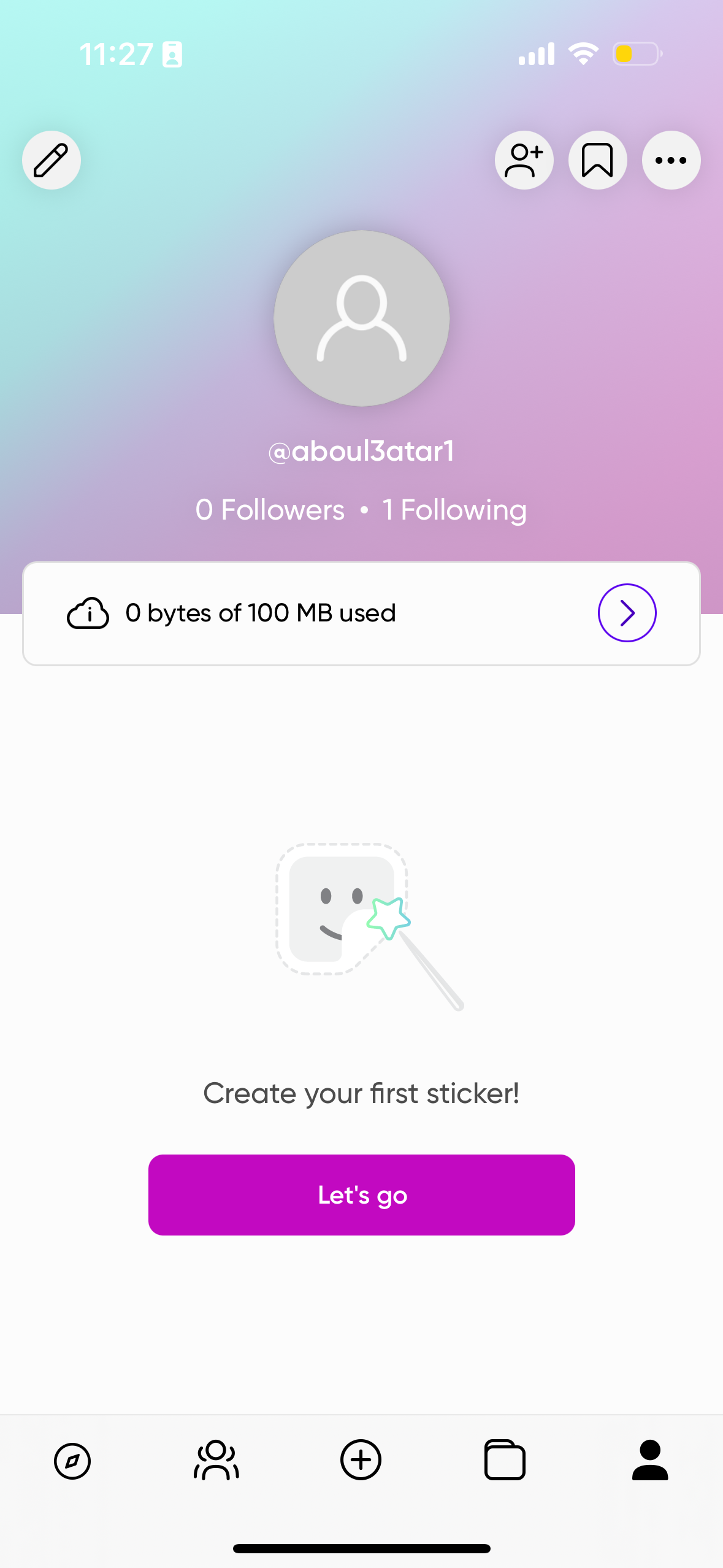Open the add friend icon
Viewport: 723px width, 1568px height.
point(524,160)
